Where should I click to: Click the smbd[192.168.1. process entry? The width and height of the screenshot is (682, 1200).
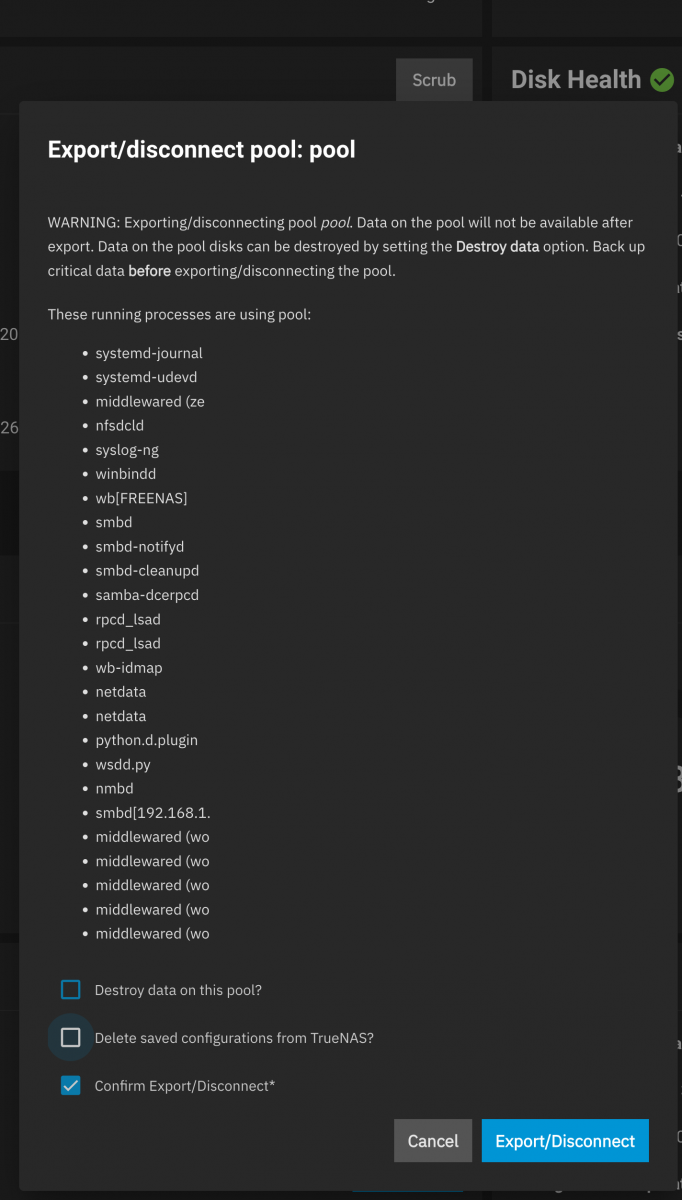pyautogui.click(x=153, y=813)
